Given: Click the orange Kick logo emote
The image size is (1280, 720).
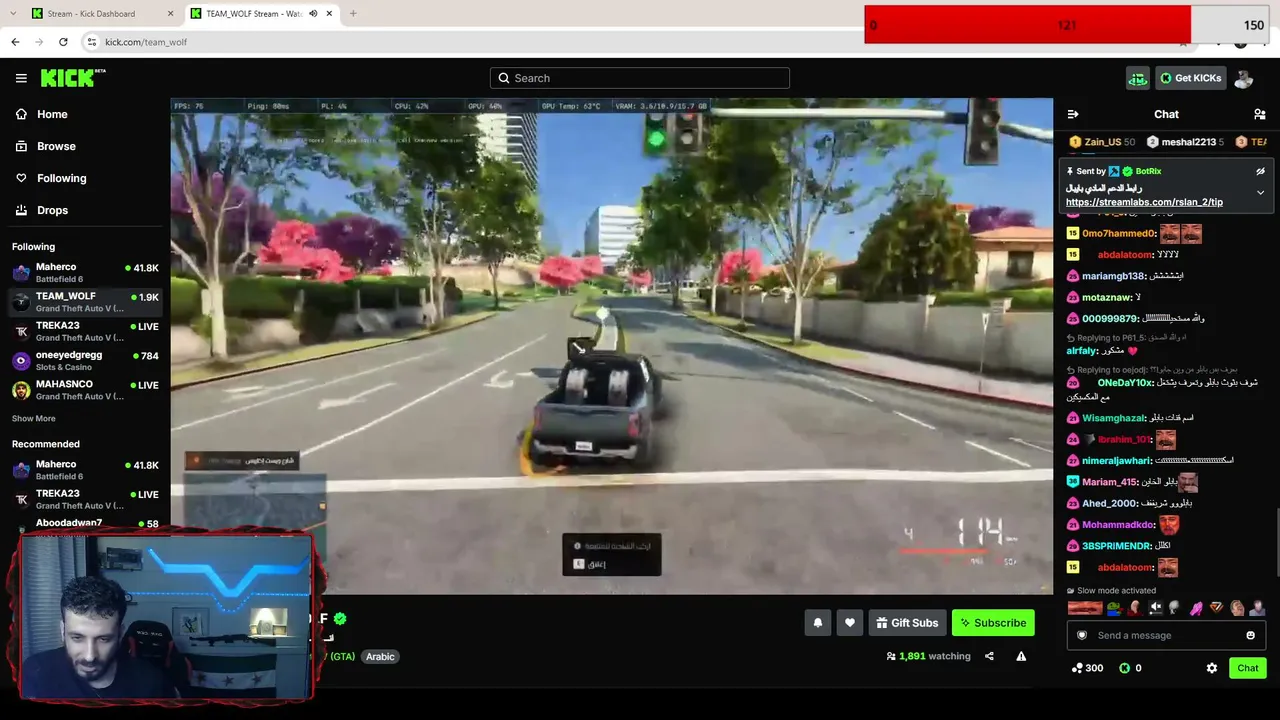Looking at the screenshot, I should pos(1216,608).
